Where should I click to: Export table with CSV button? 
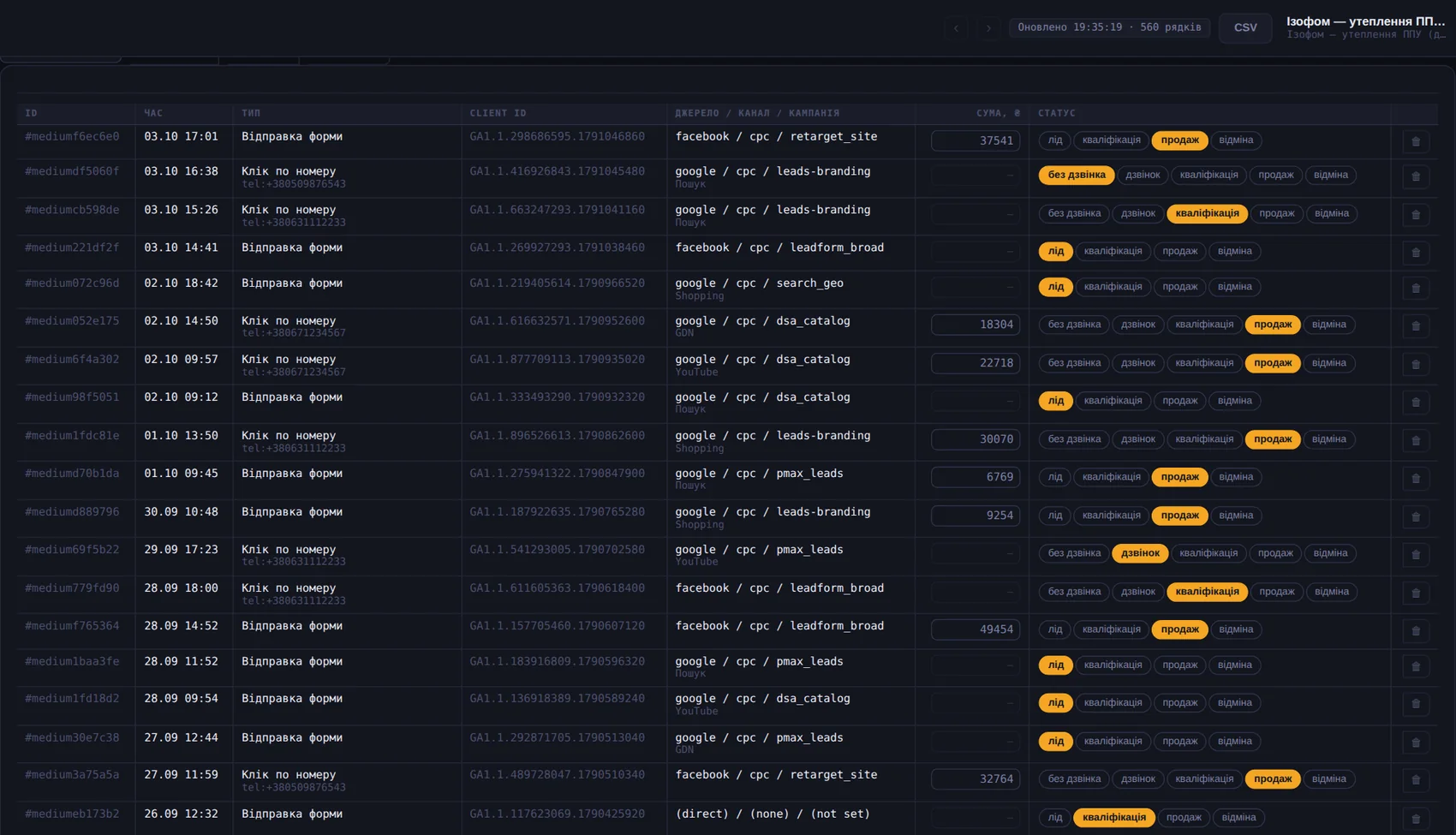point(1245,27)
